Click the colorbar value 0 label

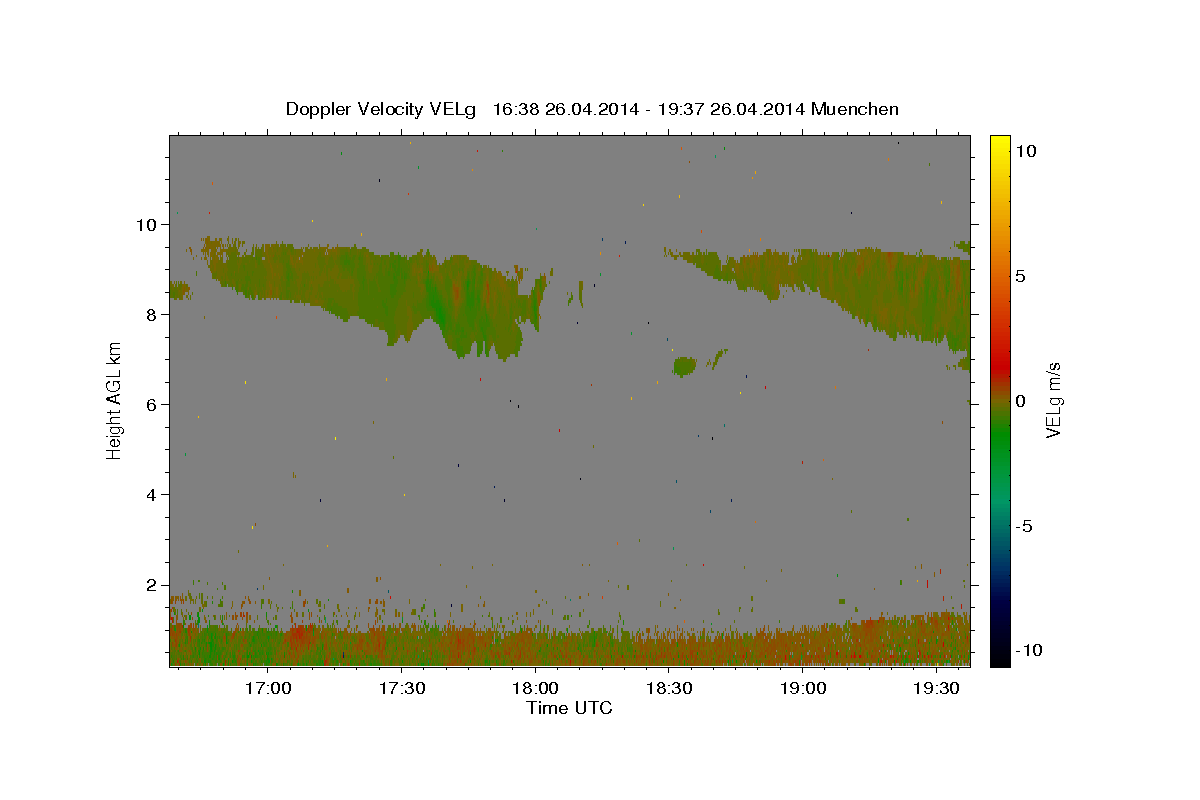(x=1020, y=401)
